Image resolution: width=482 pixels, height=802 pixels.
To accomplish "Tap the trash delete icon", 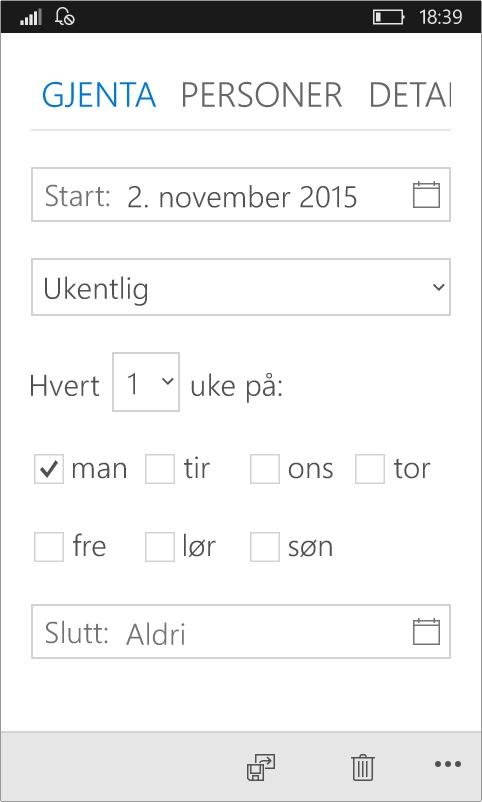I will tap(363, 767).
